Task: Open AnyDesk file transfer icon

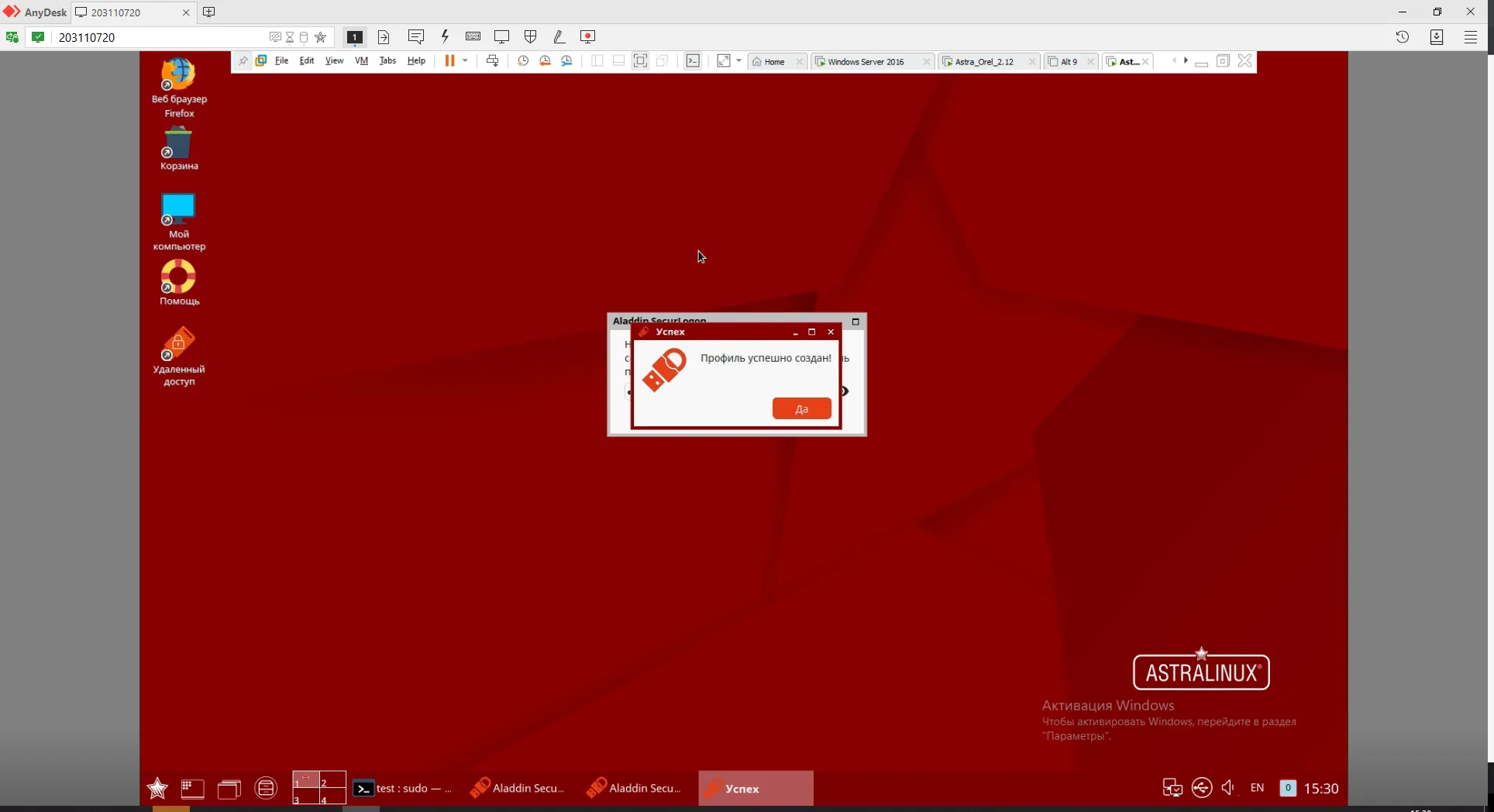Action: tap(384, 37)
